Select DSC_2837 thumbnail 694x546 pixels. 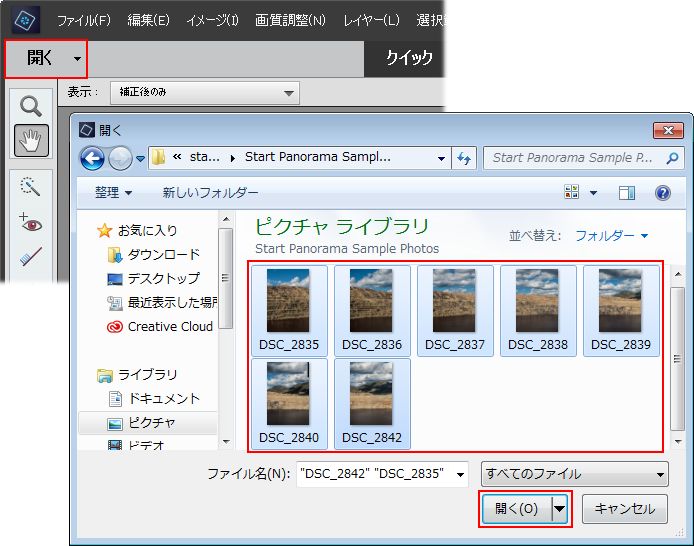tap(455, 311)
